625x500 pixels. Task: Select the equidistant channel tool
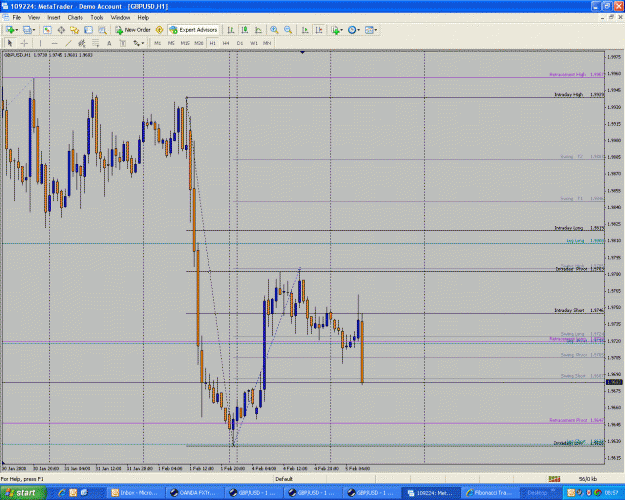82,43
